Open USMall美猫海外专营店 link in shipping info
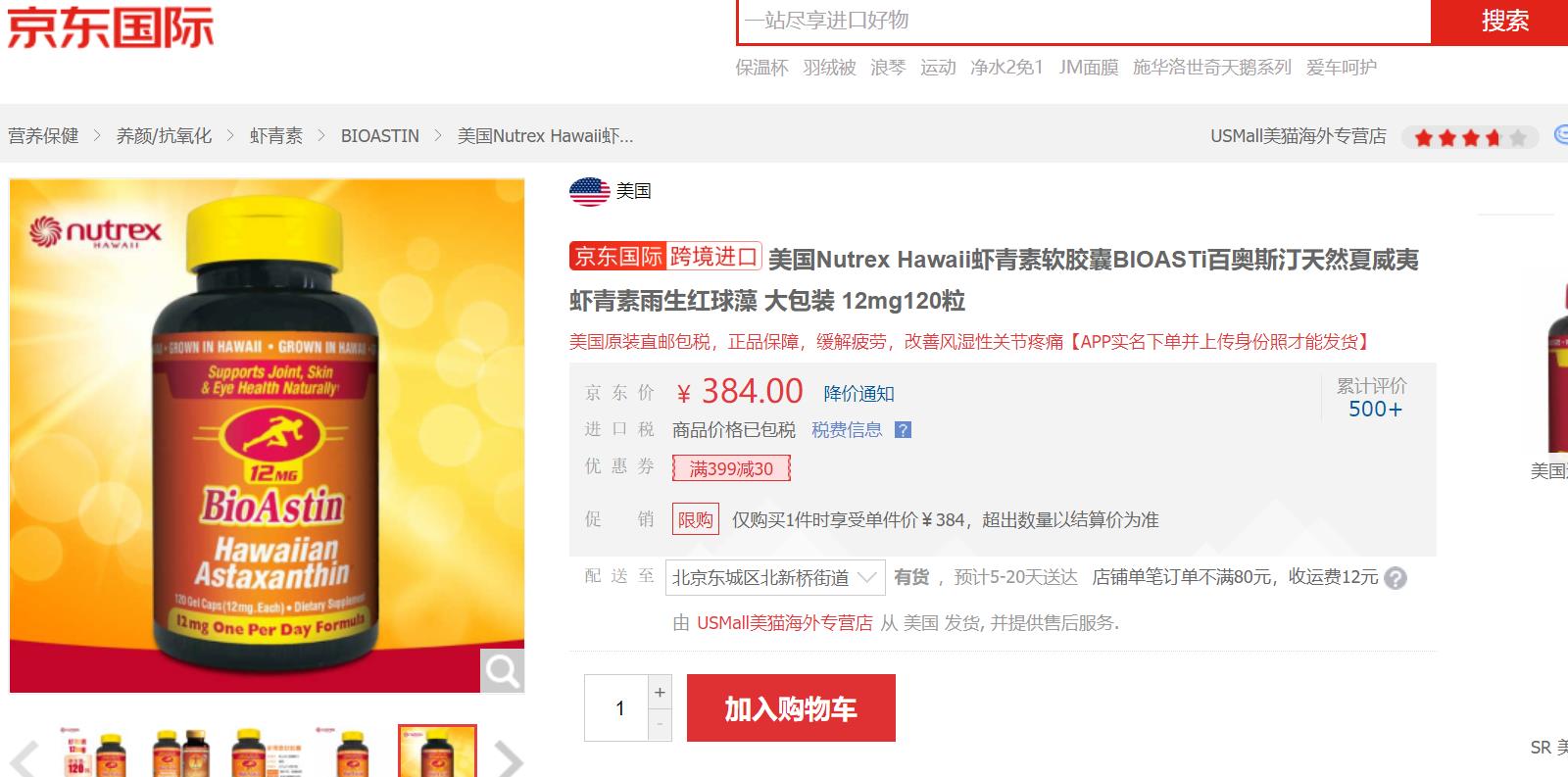The width and height of the screenshot is (1568, 777). (785, 623)
